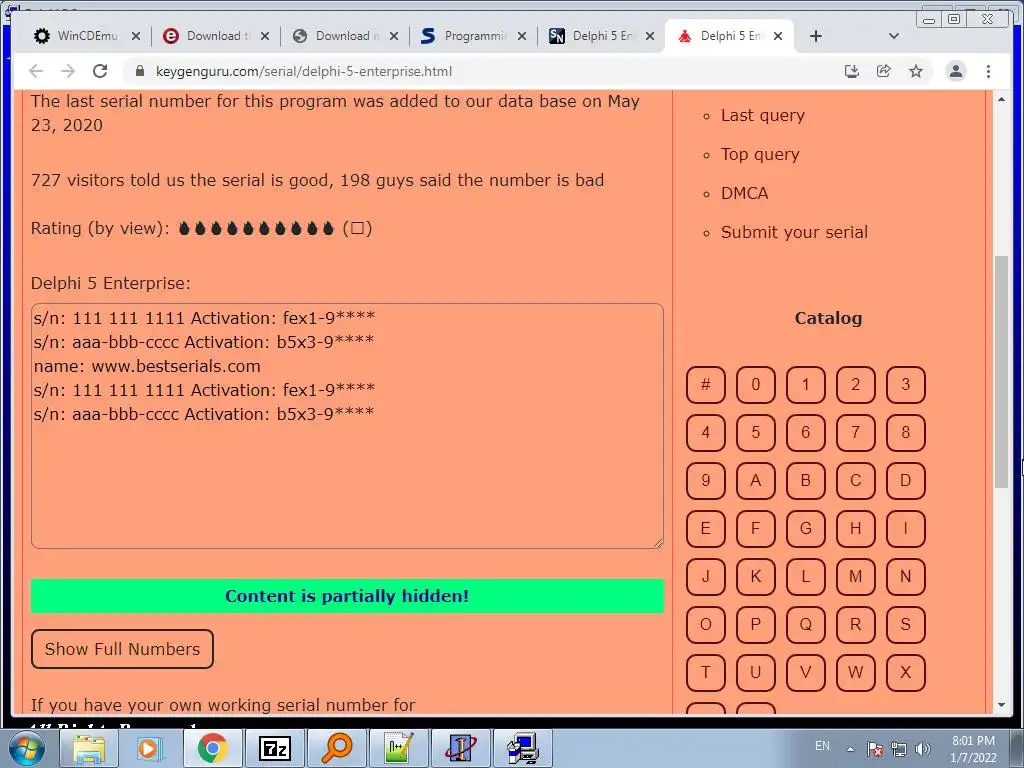Click volume speaker tray icon
The width and height of the screenshot is (1024, 768).
(x=922, y=749)
